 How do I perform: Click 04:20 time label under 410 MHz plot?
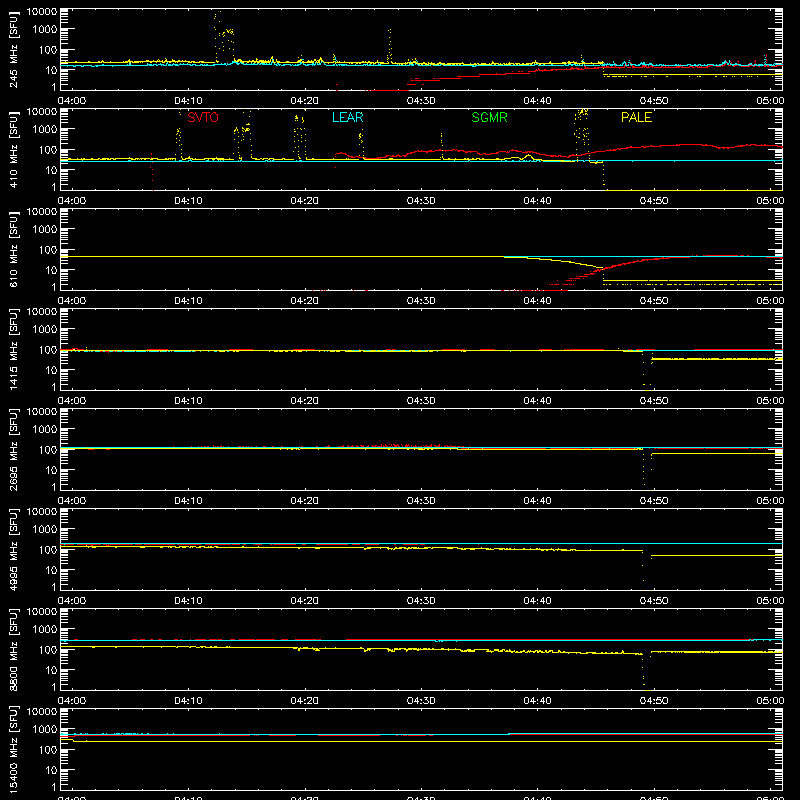(x=305, y=201)
